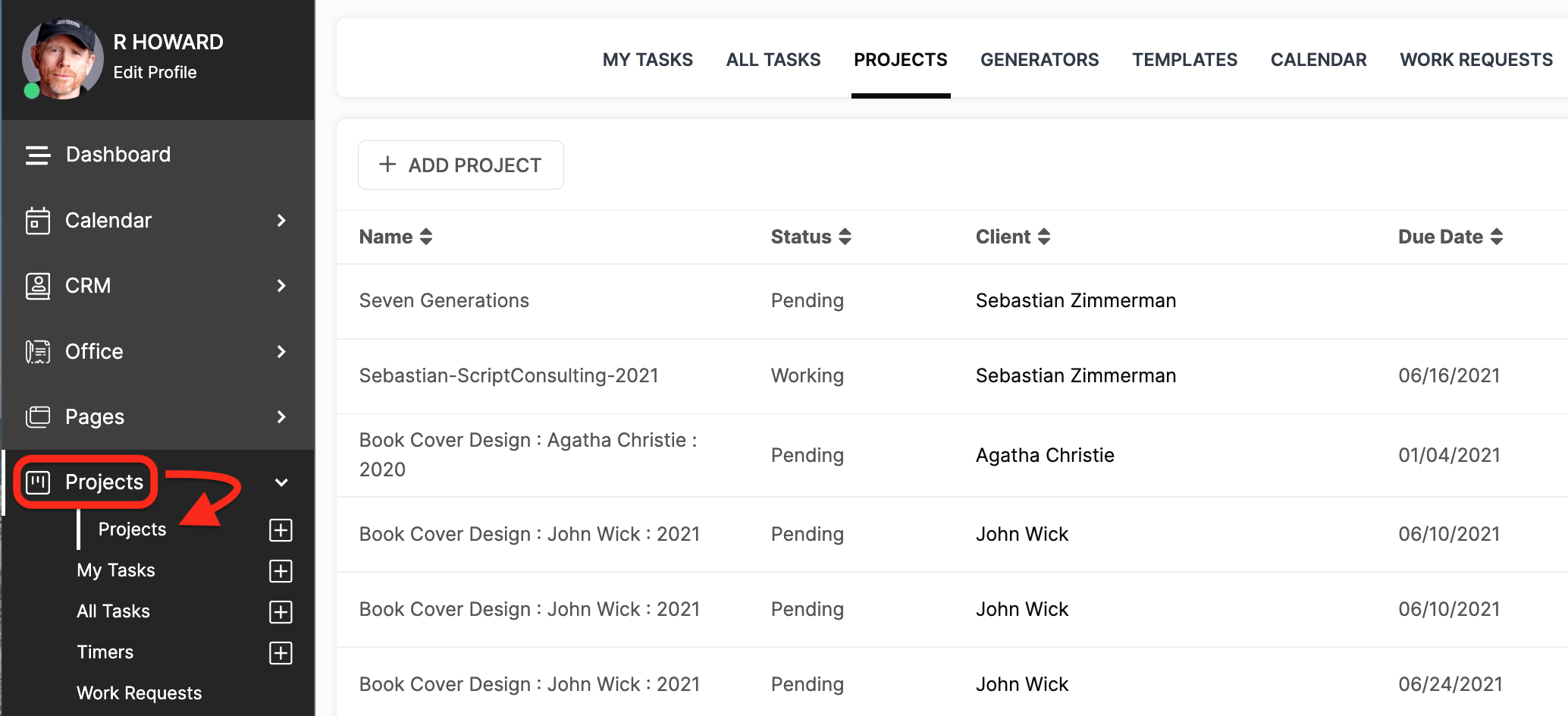Viewport: 1568px width, 716px height.
Task: Open client Sebastian Zimmerman in Seven Generations row
Action: tap(1076, 301)
